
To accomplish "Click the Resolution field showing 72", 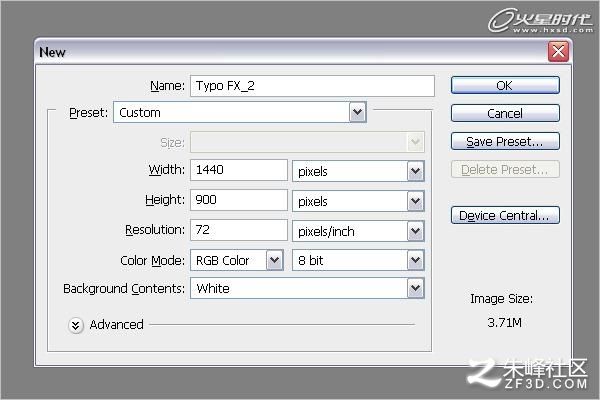I will pyautogui.click(x=239, y=230).
